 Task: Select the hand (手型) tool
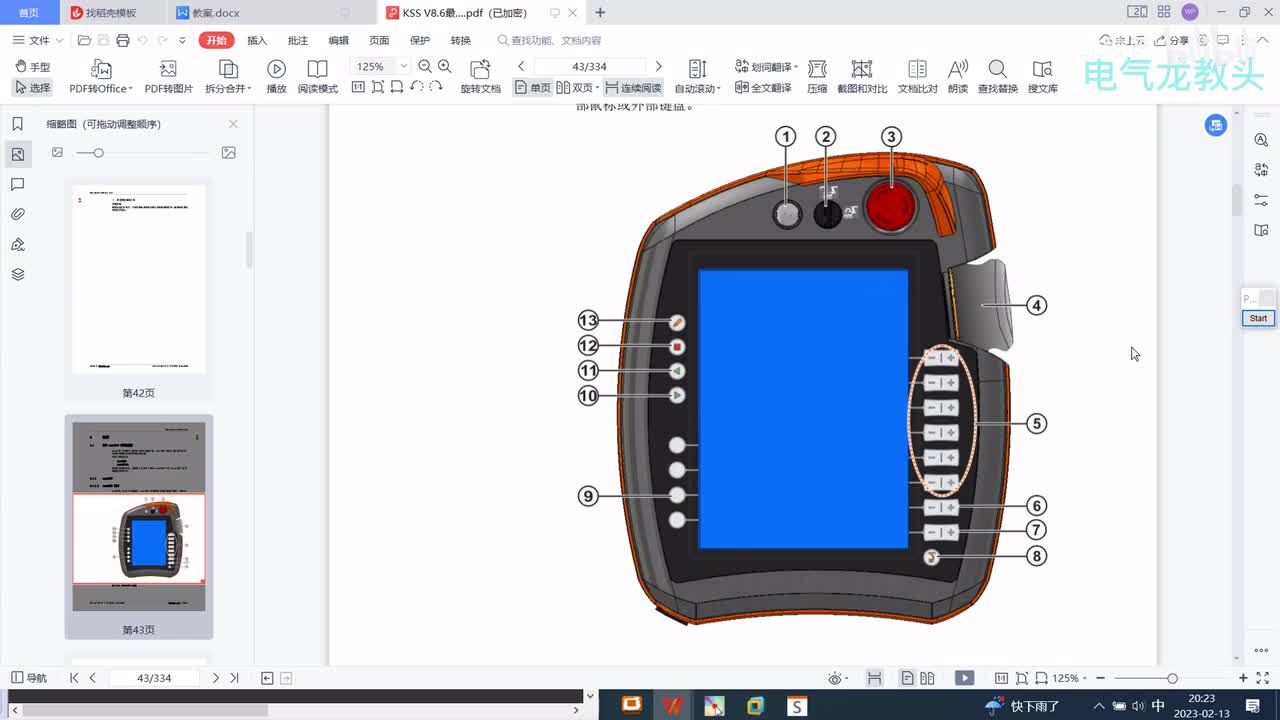click(33, 67)
